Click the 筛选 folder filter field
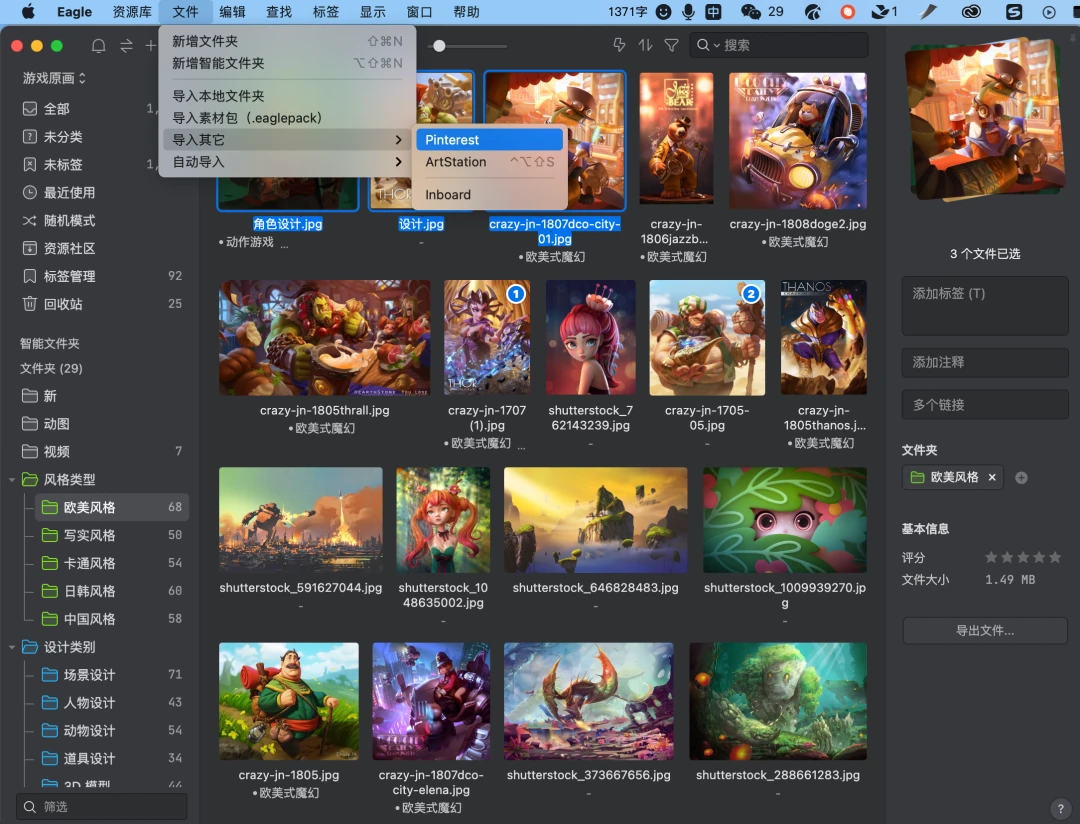 [102, 807]
